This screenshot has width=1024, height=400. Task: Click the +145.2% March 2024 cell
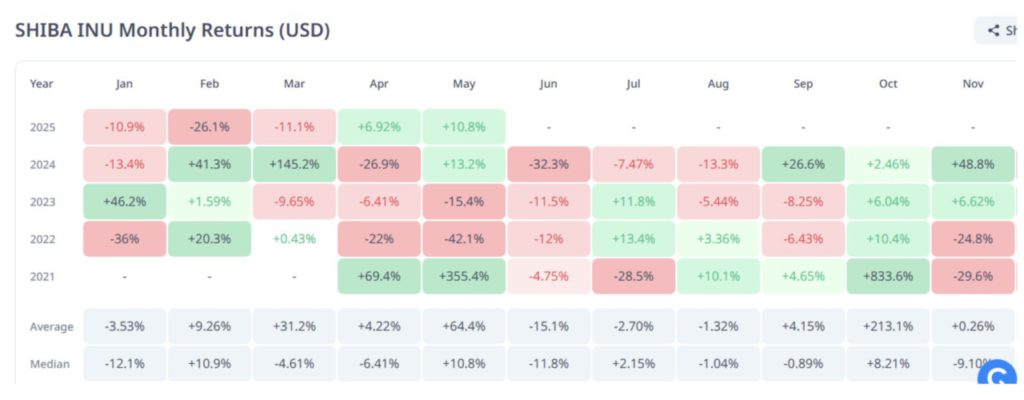tap(294, 164)
